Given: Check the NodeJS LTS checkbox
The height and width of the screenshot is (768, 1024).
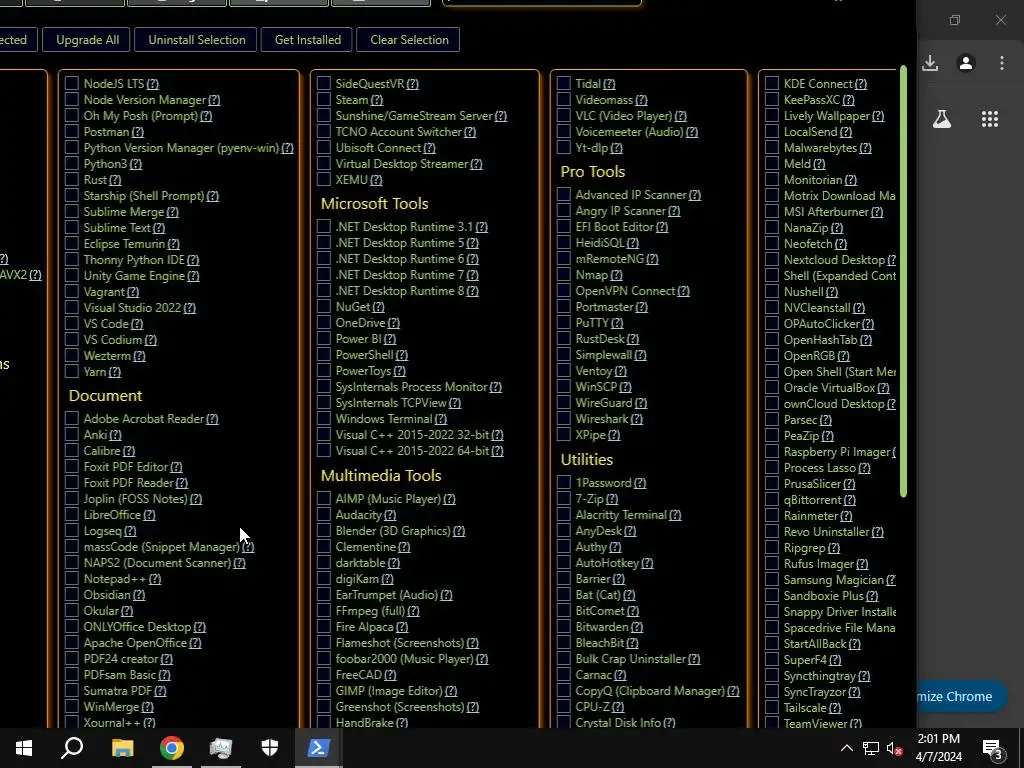Looking at the screenshot, I should (x=72, y=83).
